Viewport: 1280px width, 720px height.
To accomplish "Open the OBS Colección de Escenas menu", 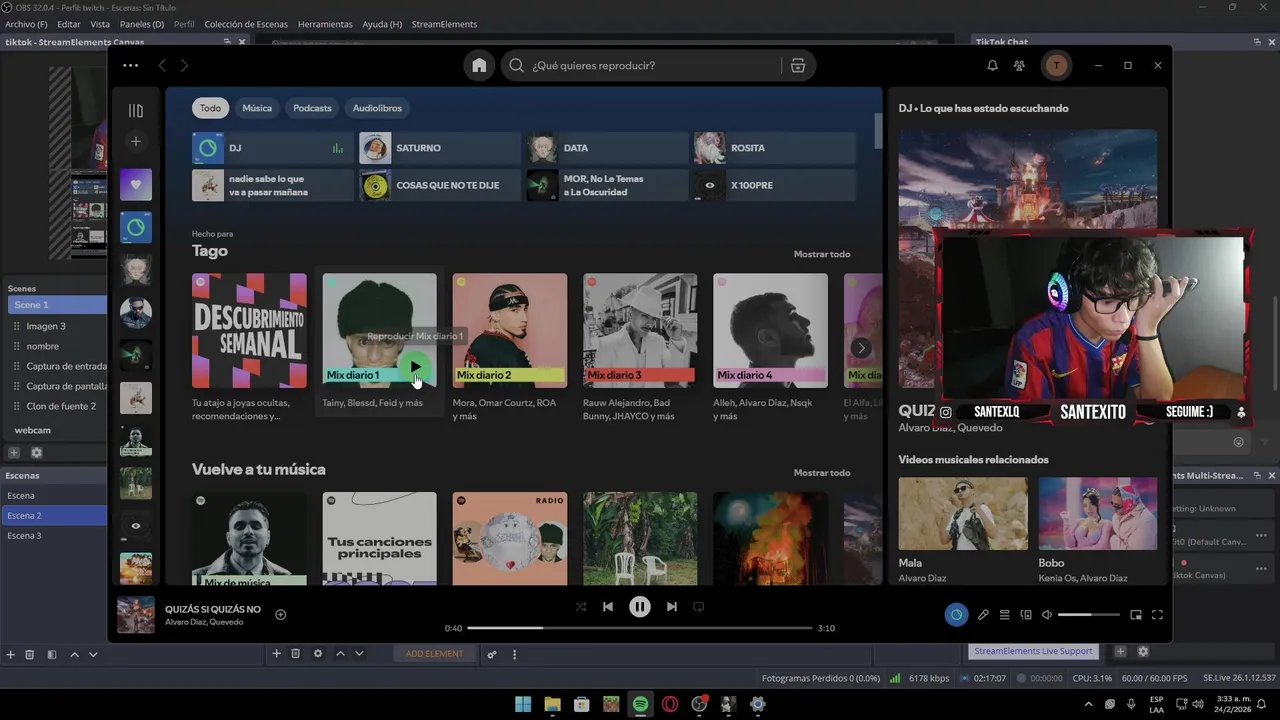I will (x=246, y=24).
